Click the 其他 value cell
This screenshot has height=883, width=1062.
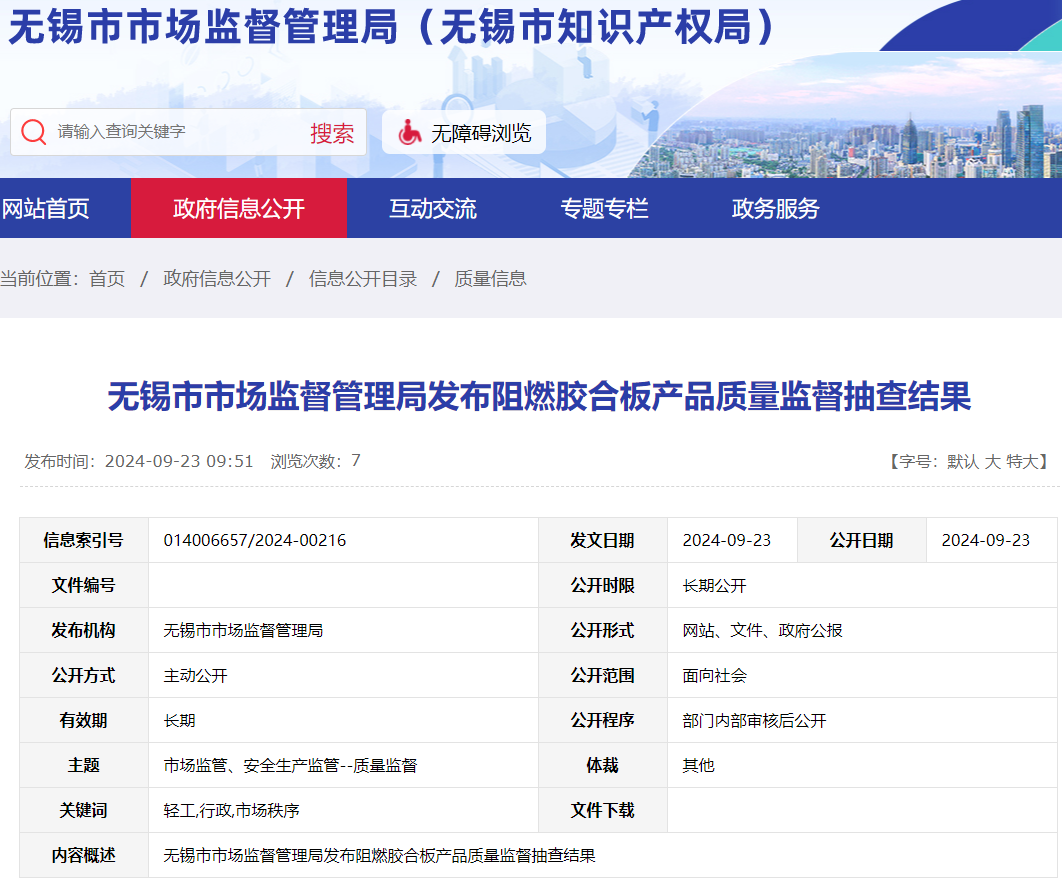tap(862, 765)
